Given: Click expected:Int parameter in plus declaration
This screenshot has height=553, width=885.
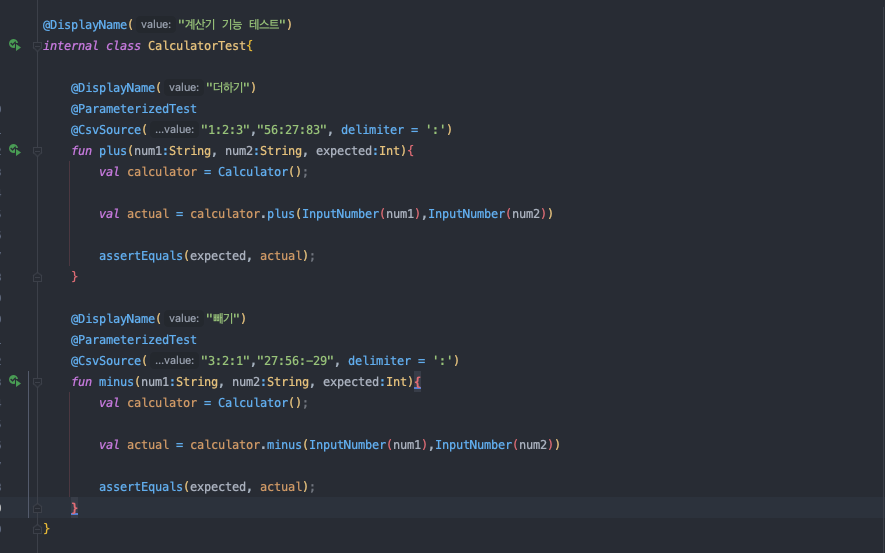Looking at the screenshot, I should tap(358, 151).
